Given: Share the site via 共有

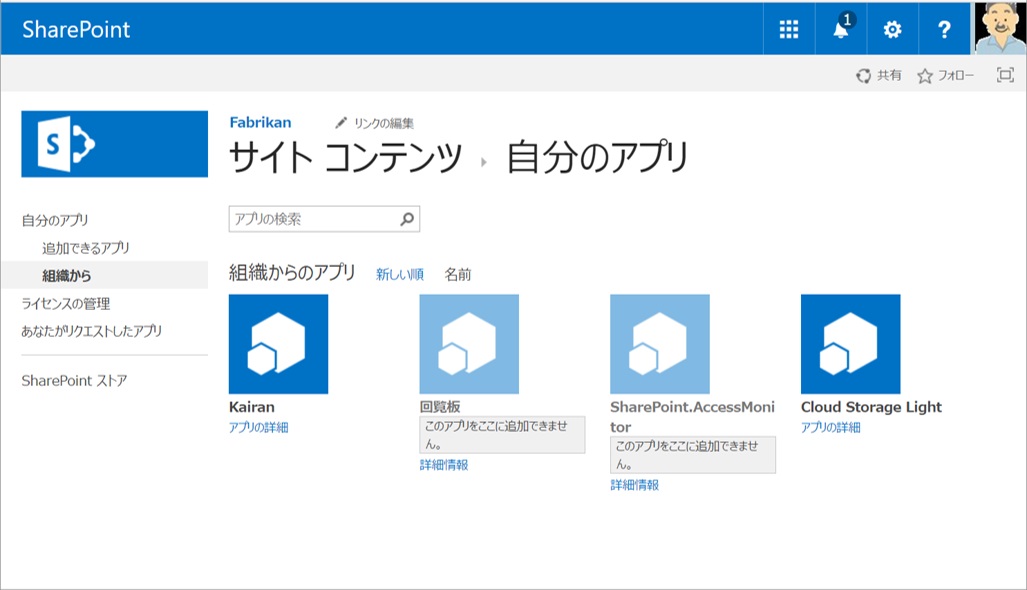Looking at the screenshot, I should coord(880,74).
